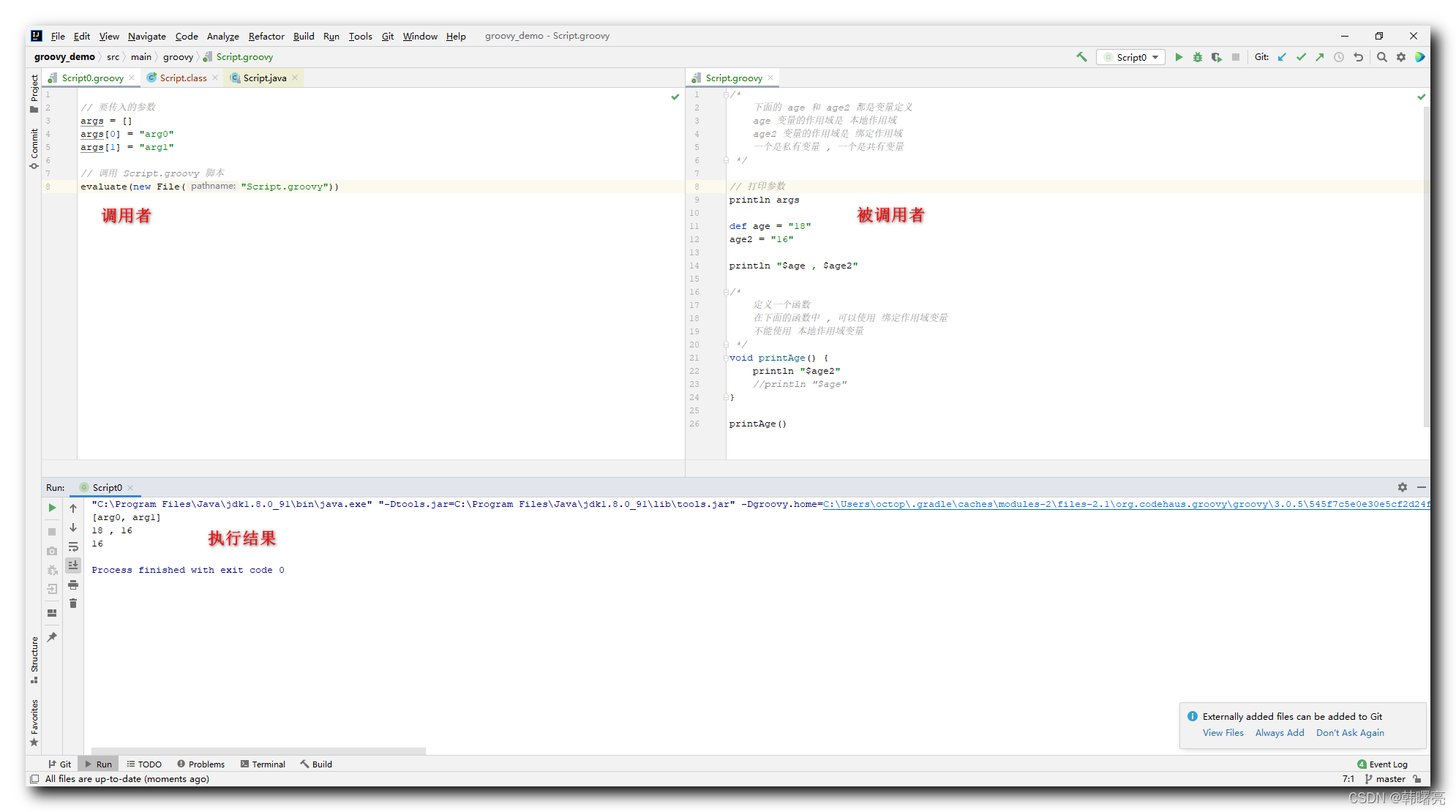The width and height of the screenshot is (1456, 812).
Task: Collapse the comment block at line 1 in Script.groovy
Action: [x=726, y=94]
